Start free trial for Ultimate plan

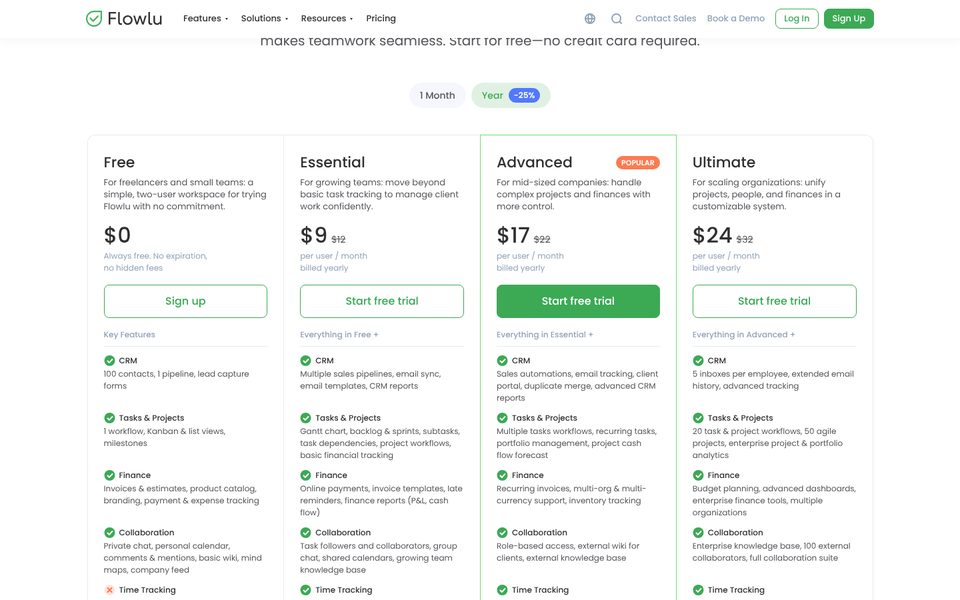(774, 301)
